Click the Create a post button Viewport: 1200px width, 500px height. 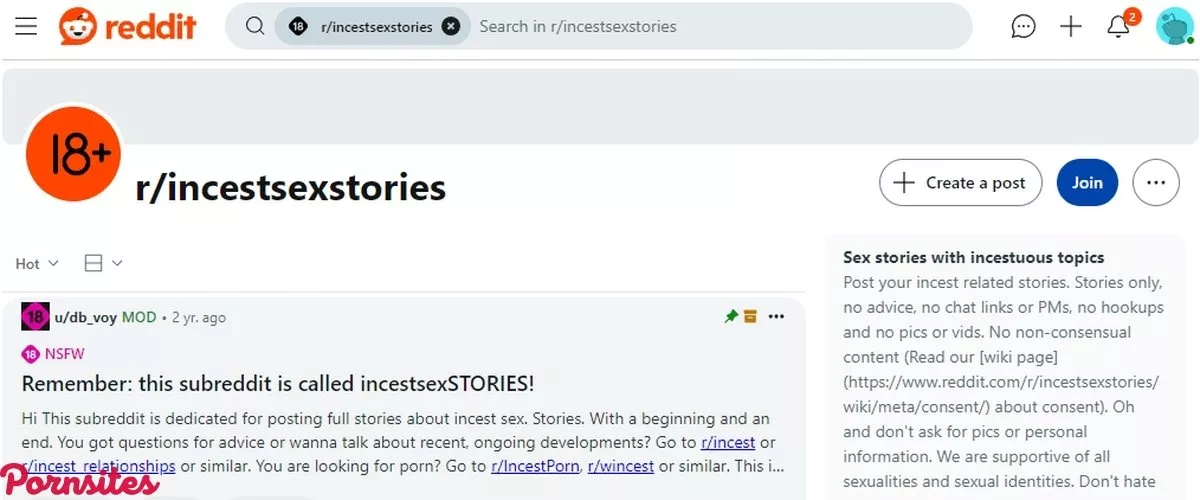[960, 183]
